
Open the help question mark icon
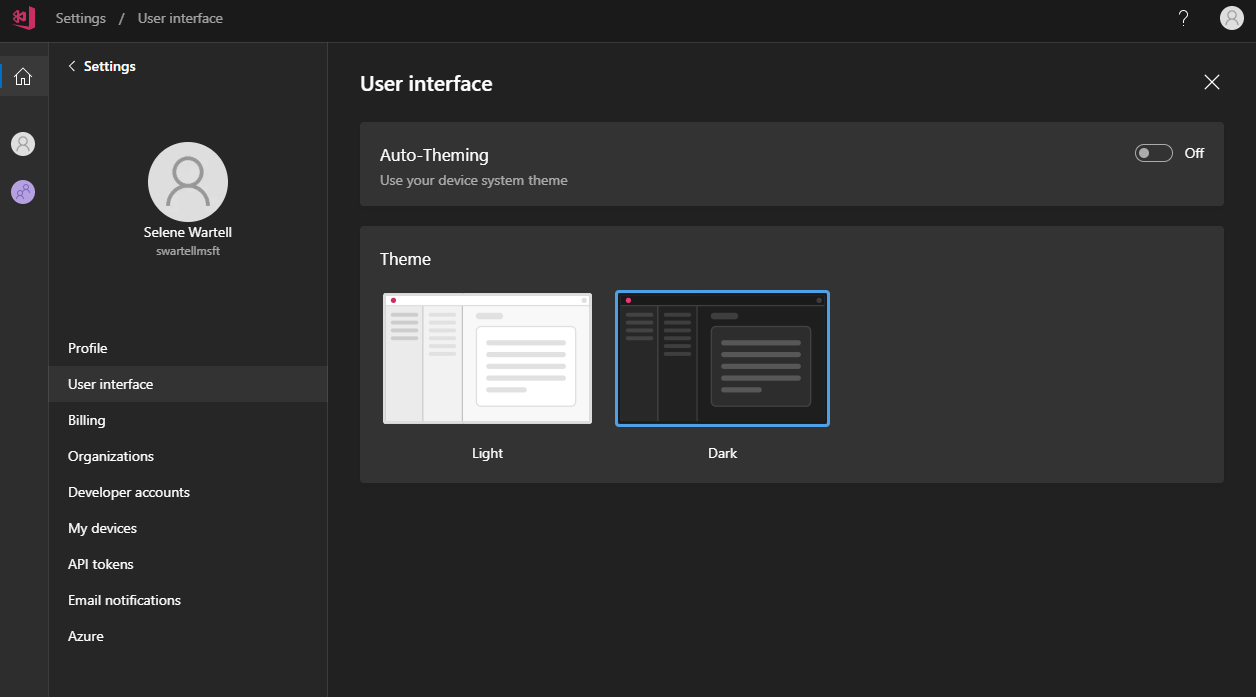(1183, 18)
